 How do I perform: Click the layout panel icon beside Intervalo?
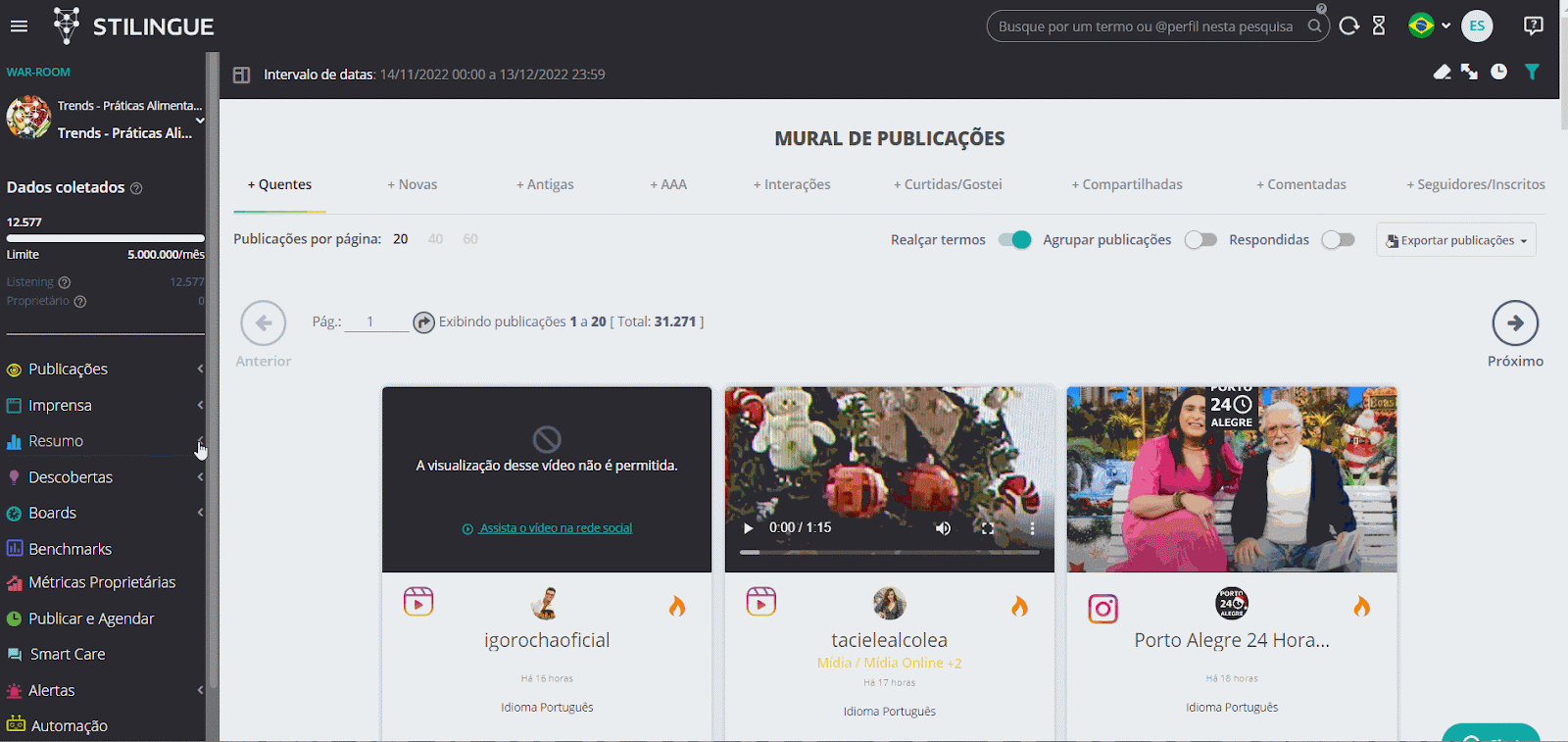[241, 74]
